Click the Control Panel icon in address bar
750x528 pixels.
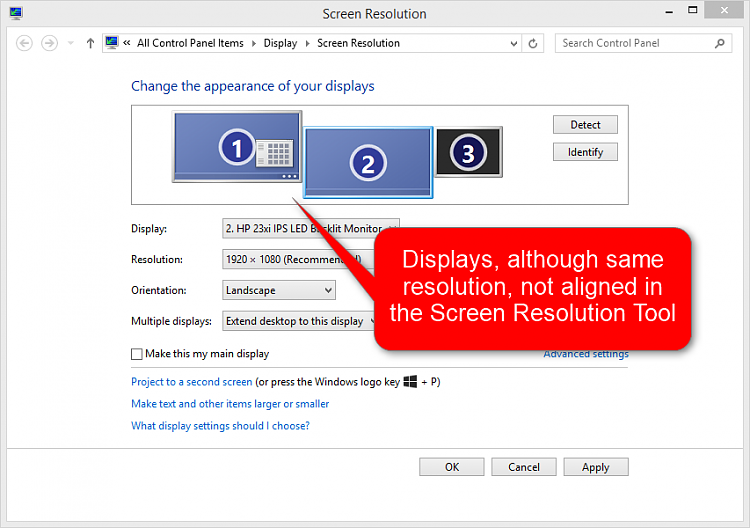click(x=112, y=43)
